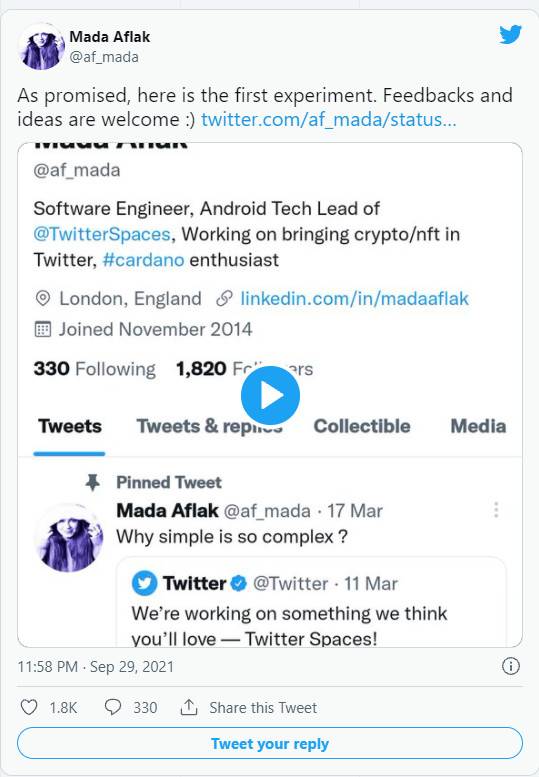Viewport: 539px width, 777px height.
Task: Click the @TwitterSpaces mention
Action: pos(102,234)
